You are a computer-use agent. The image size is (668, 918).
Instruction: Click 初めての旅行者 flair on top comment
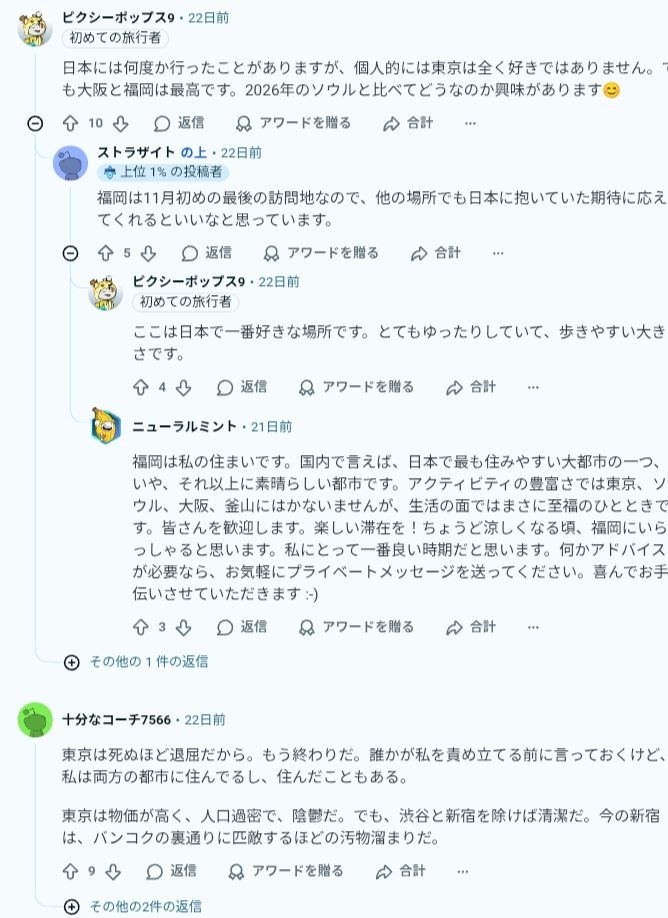[116, 38]
